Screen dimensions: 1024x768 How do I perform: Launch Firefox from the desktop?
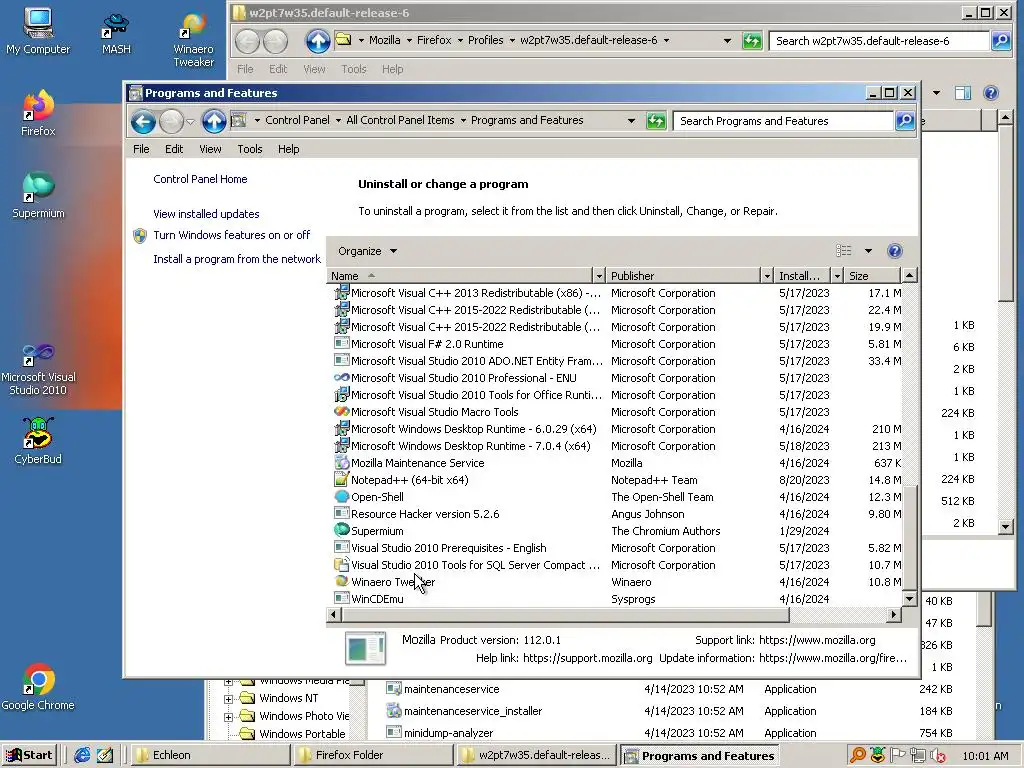[38, 113]
